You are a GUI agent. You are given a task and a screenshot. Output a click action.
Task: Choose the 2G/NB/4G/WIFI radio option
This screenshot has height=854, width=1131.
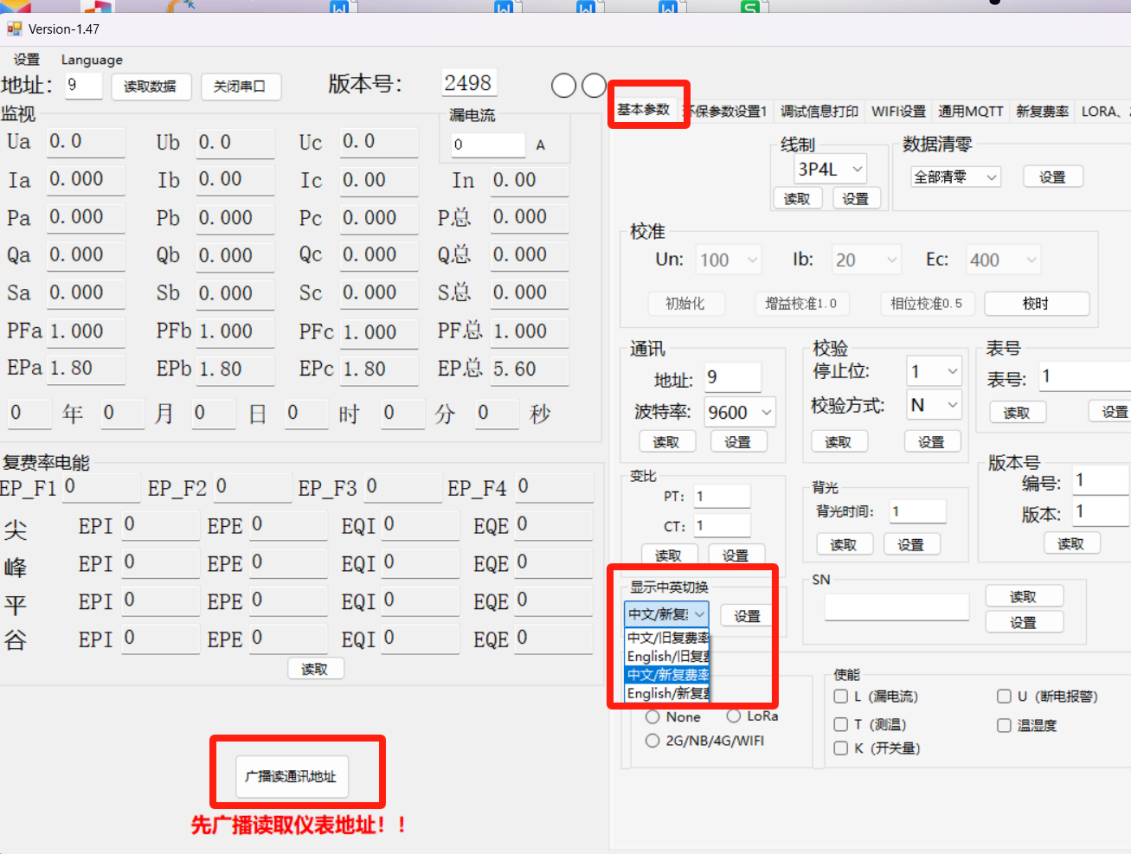pos(653,741)
